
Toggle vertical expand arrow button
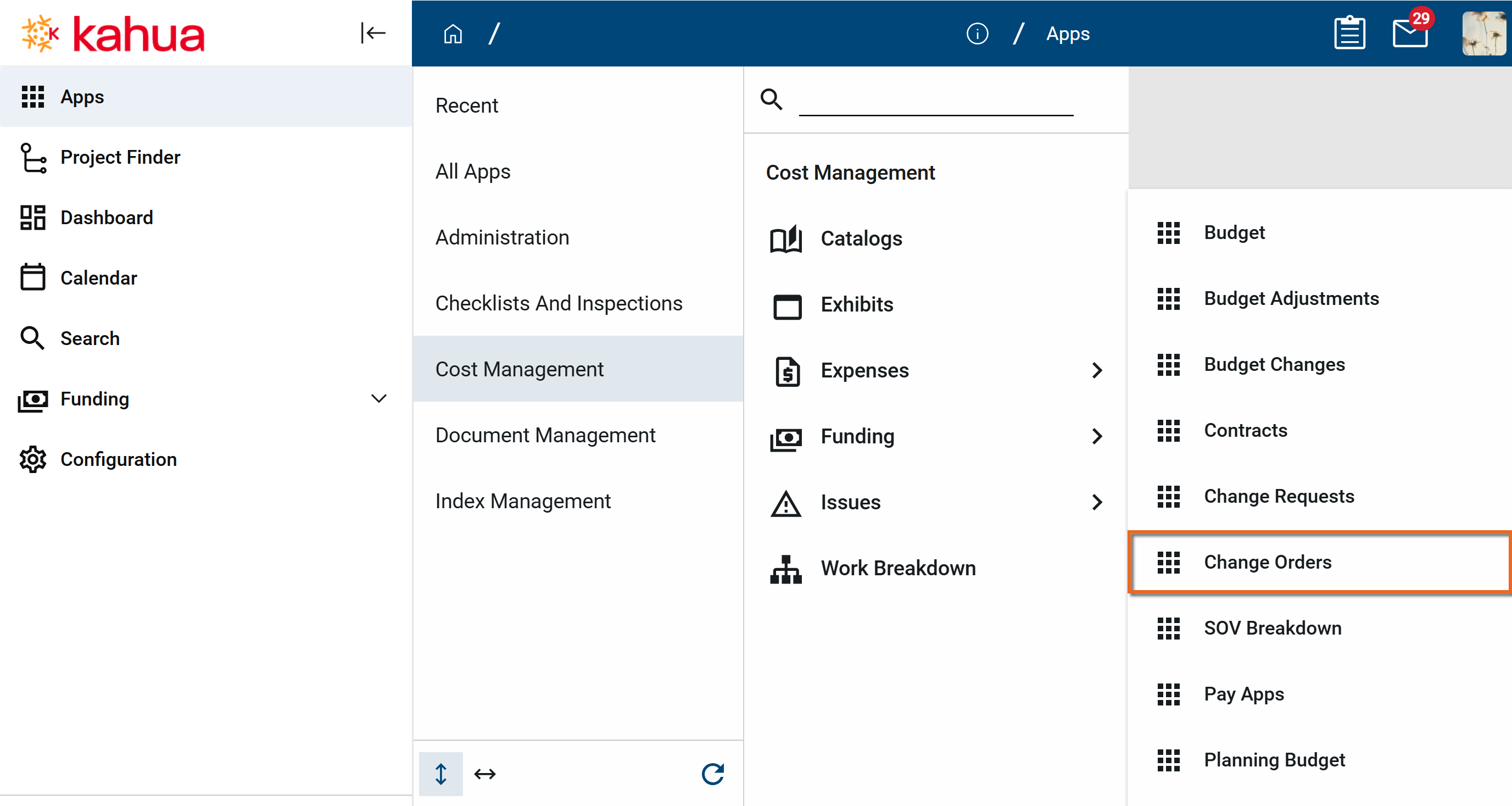coord(441,774)
